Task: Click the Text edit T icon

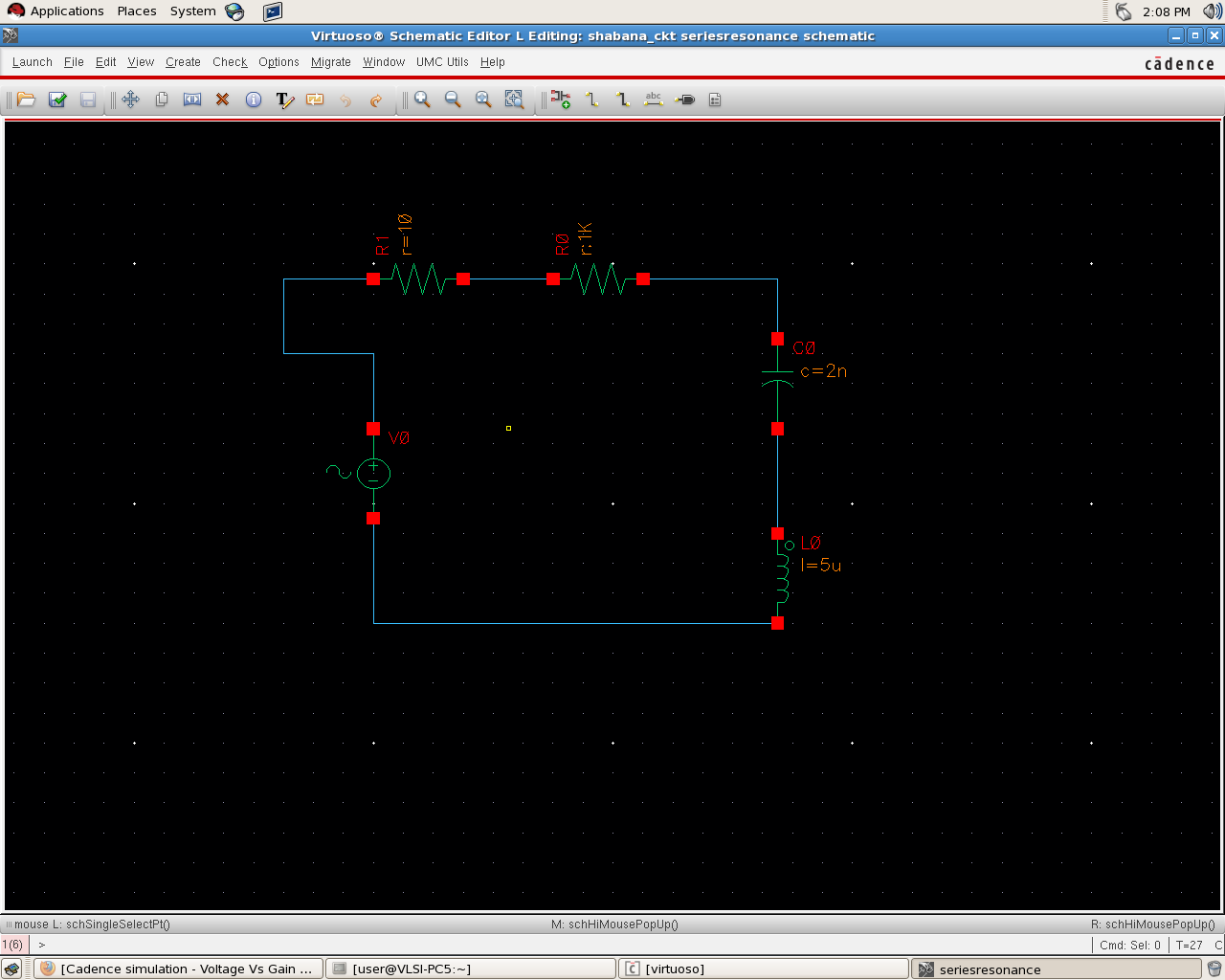Action: [284, 100]
